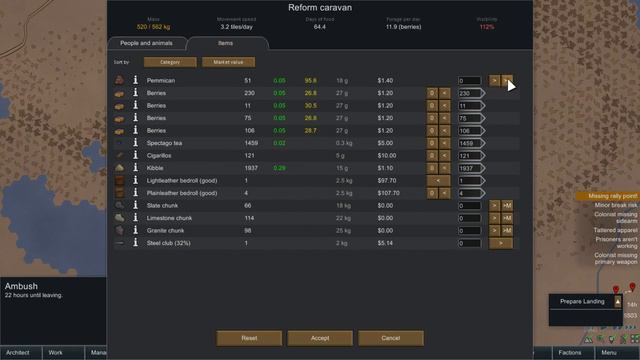The image size is (640, 360).
Task: Show info for Cigarillos
Action: coord(136,156)
